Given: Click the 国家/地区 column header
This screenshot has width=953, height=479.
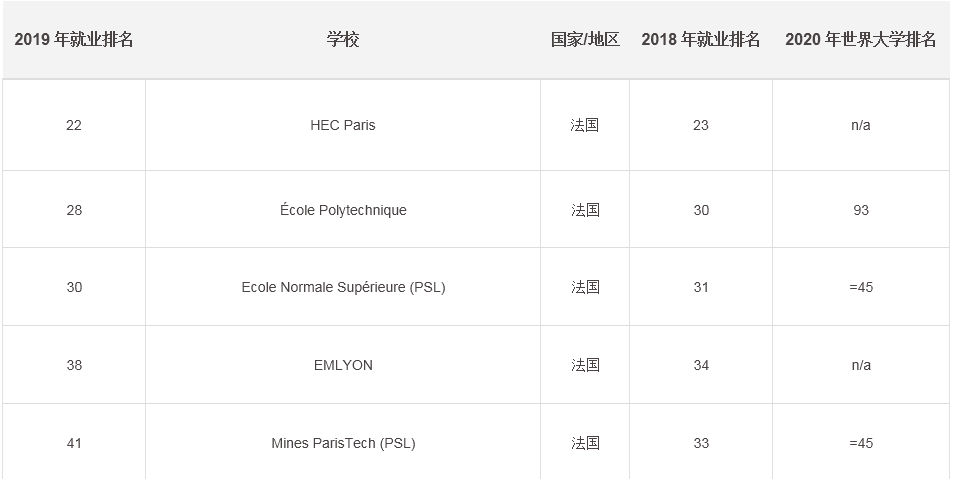Looking at the screenshot, I should [585, 40].
